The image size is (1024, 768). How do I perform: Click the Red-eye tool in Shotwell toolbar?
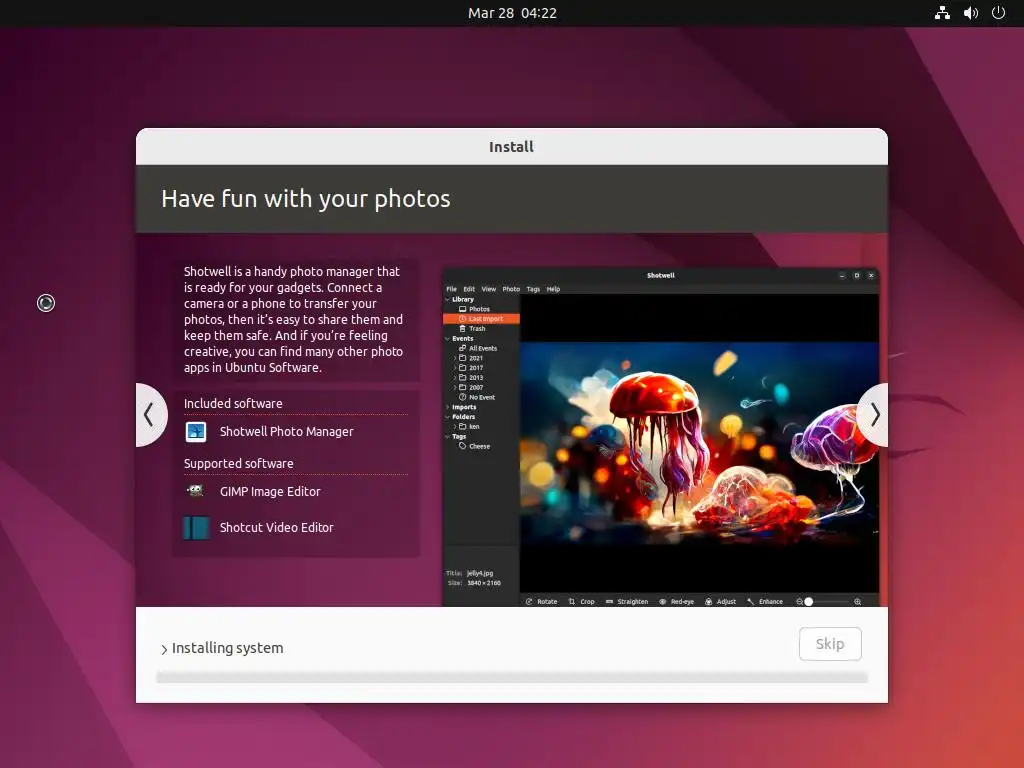tap(677, 601)
